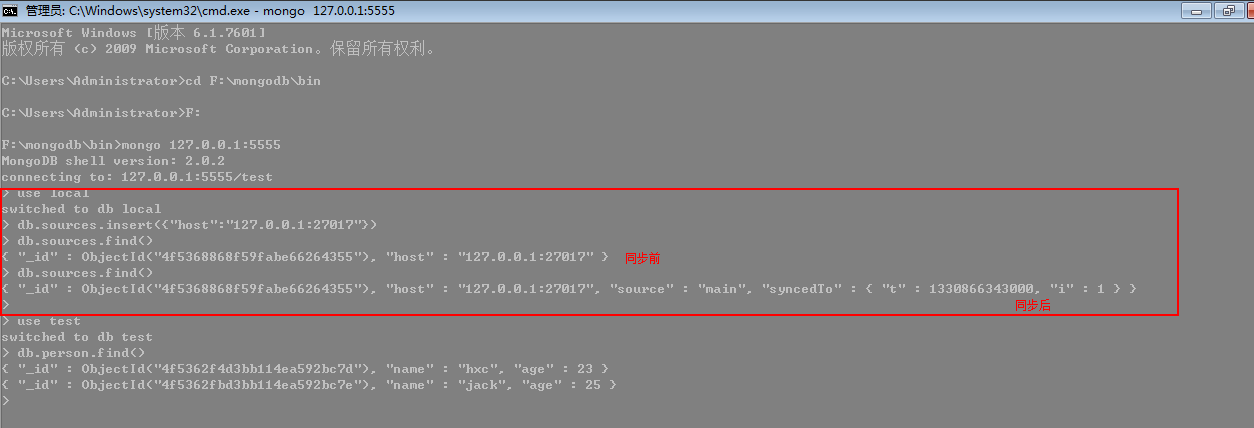Click the 'use test' command line

coord(42,321)
